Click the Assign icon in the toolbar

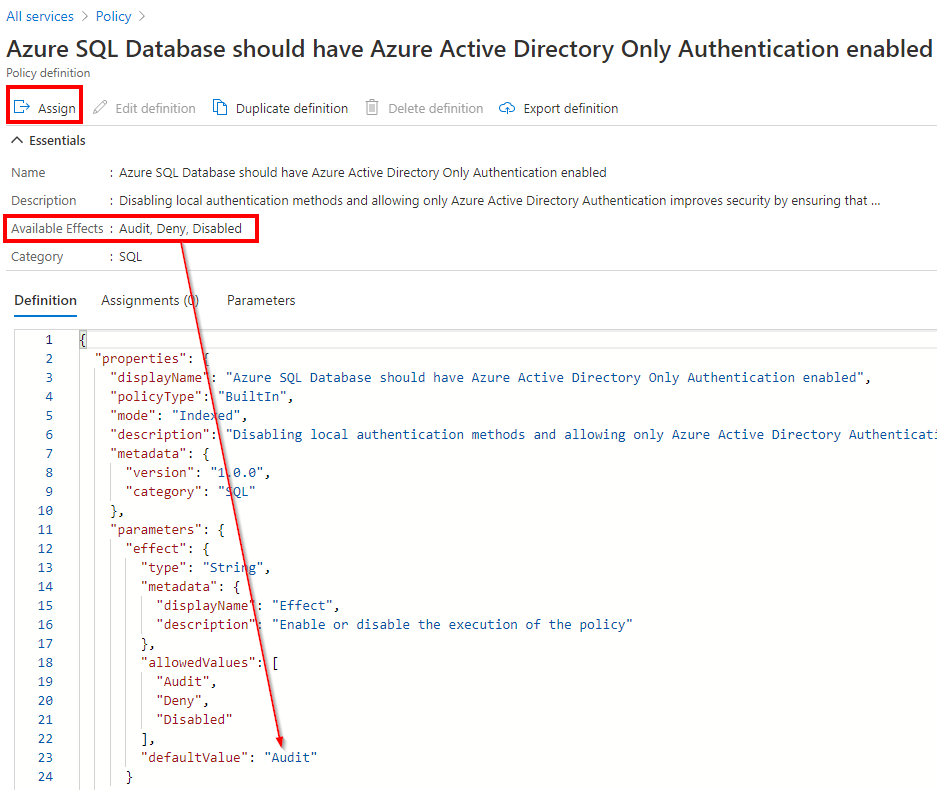(x=22, y=108)
